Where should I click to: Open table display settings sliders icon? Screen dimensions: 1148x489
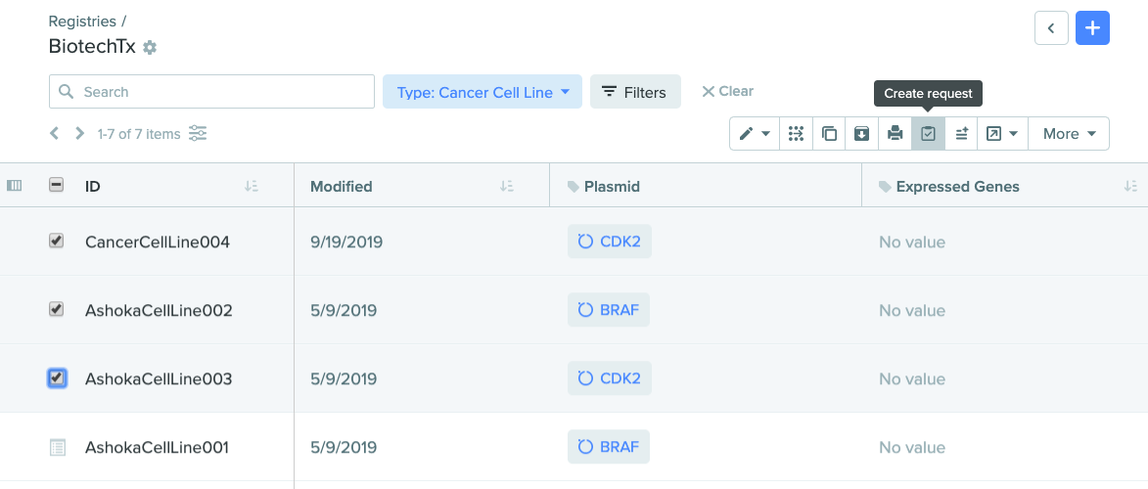198,133
